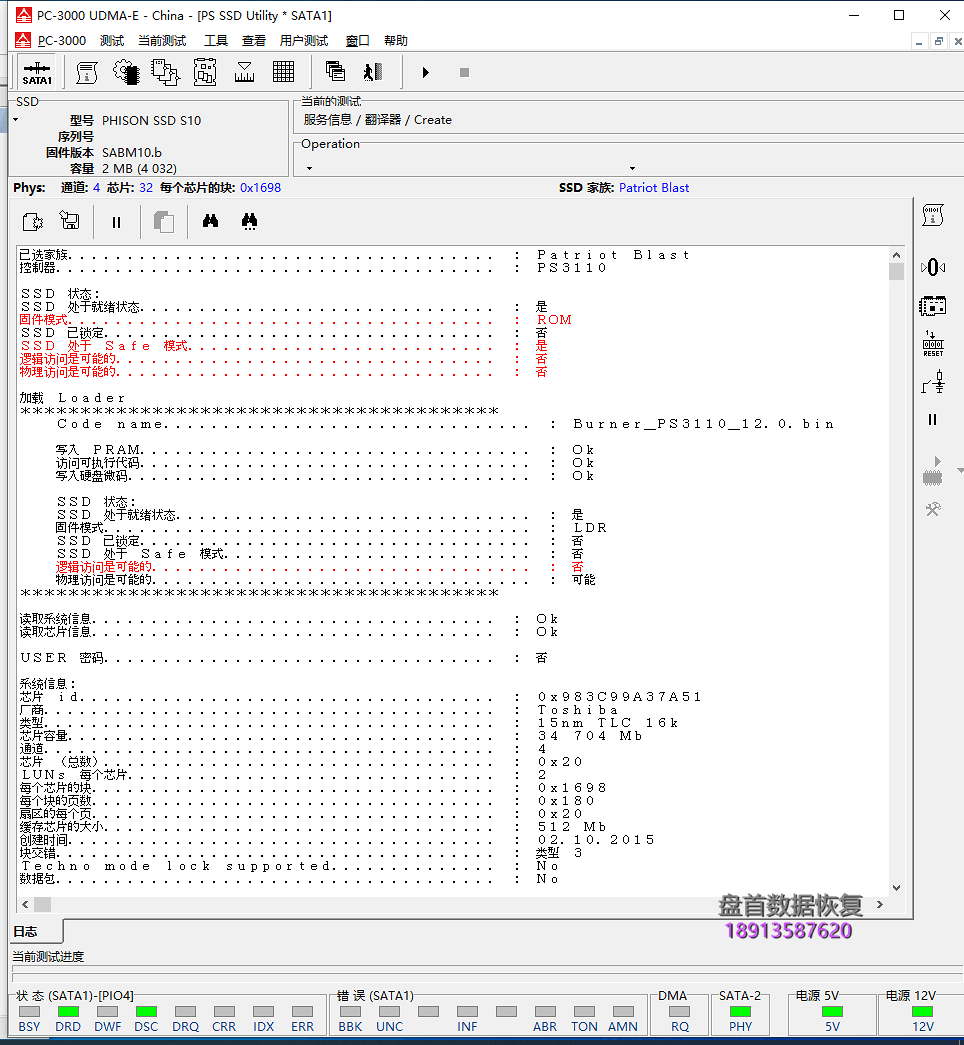Image resolution: width=964 pixels, height=1045 pixels.
Task: Click the power switch circuit sidebar icon
Action: tap(933, 383)
